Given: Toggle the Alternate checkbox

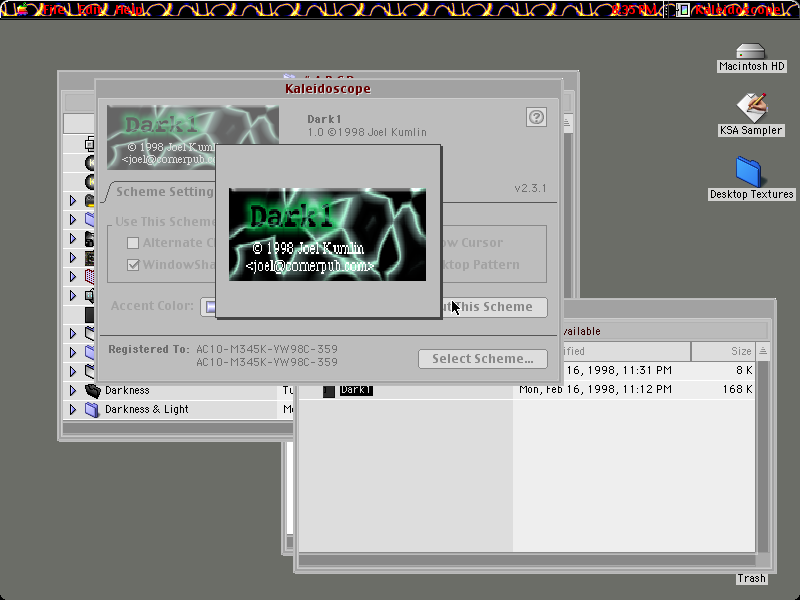Looking at the screenshot, I should tap(133, 243).
